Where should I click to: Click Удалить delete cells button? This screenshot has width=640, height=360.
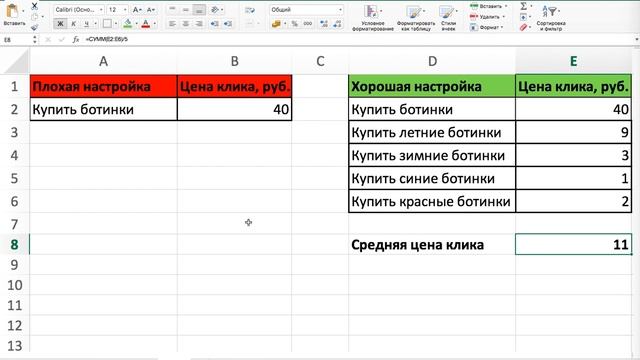(x=488, y=17)
